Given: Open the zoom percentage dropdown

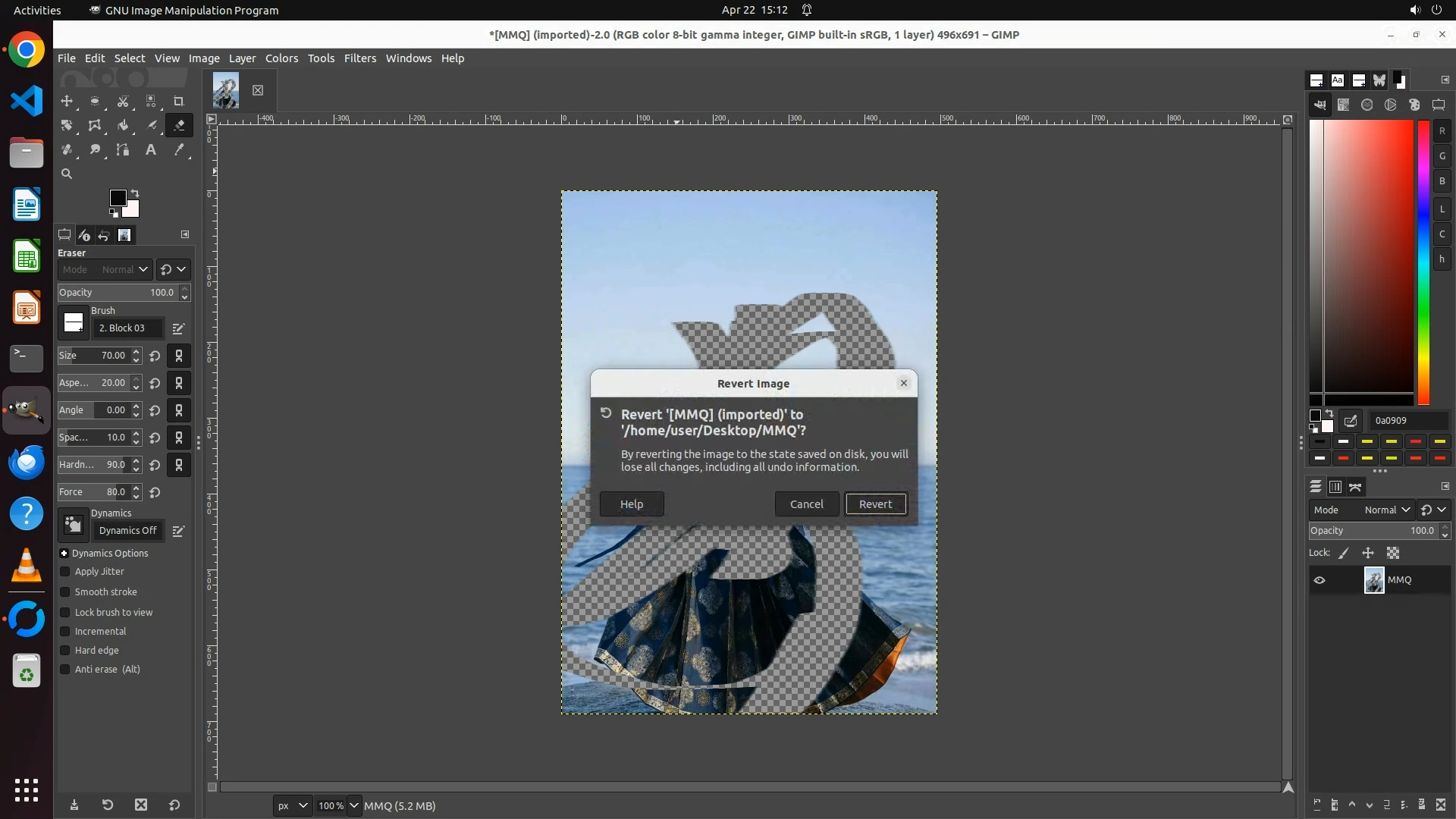Looking at the screenshot, I should tap(353, 805).
